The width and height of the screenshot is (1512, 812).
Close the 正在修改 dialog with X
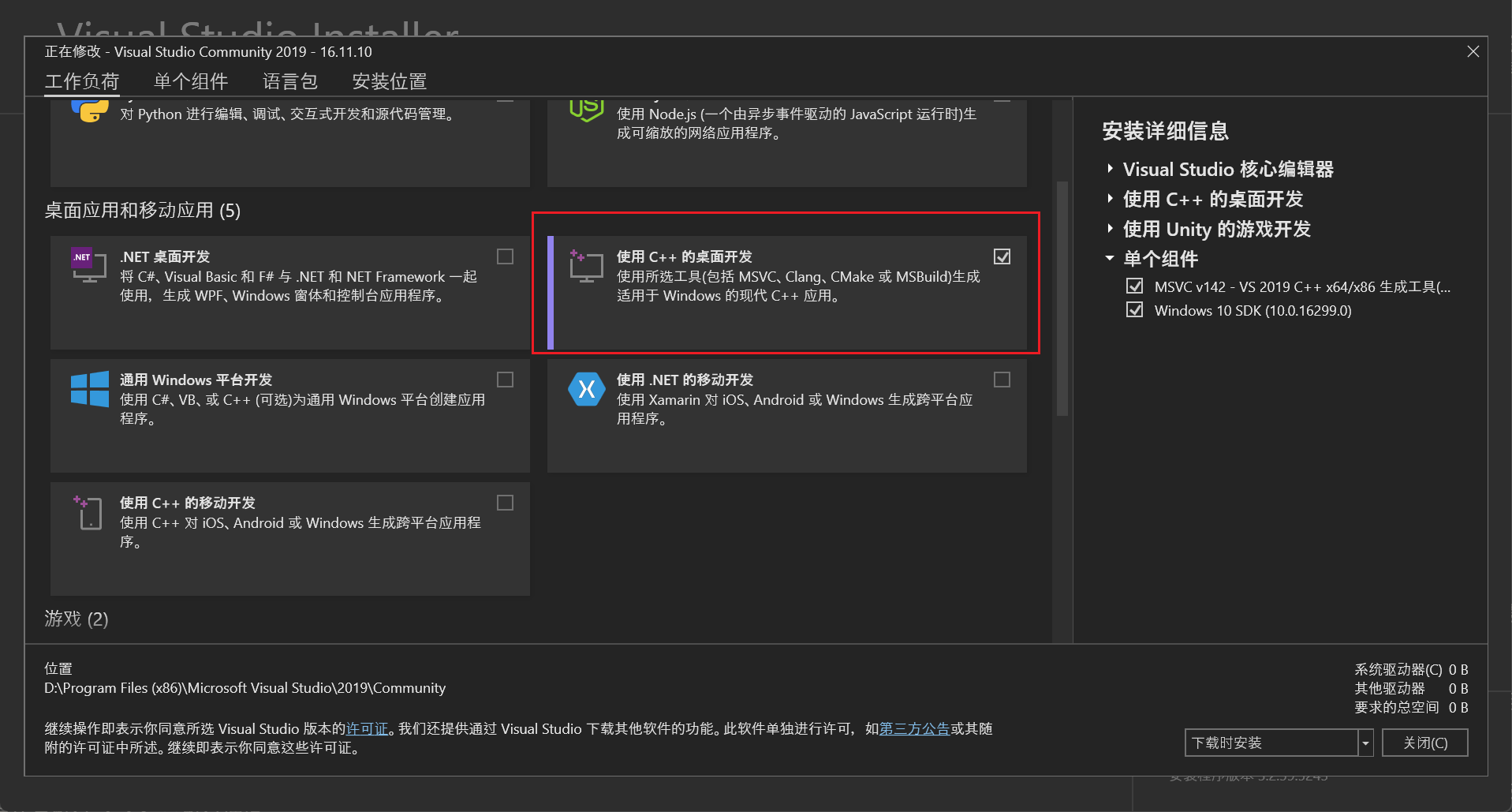[1473, 51]
